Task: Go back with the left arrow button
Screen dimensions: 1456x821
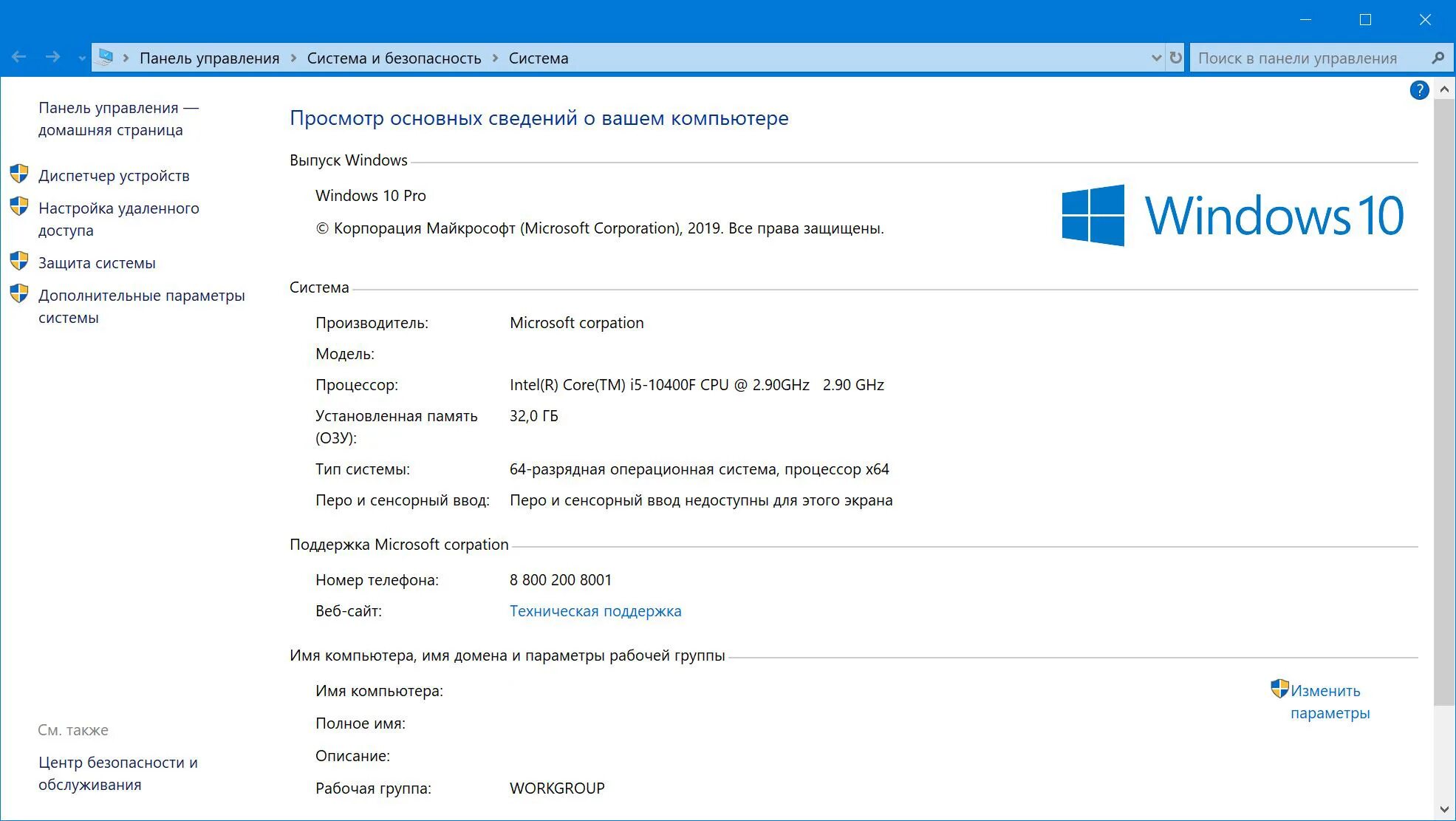Action: point(19,58)
